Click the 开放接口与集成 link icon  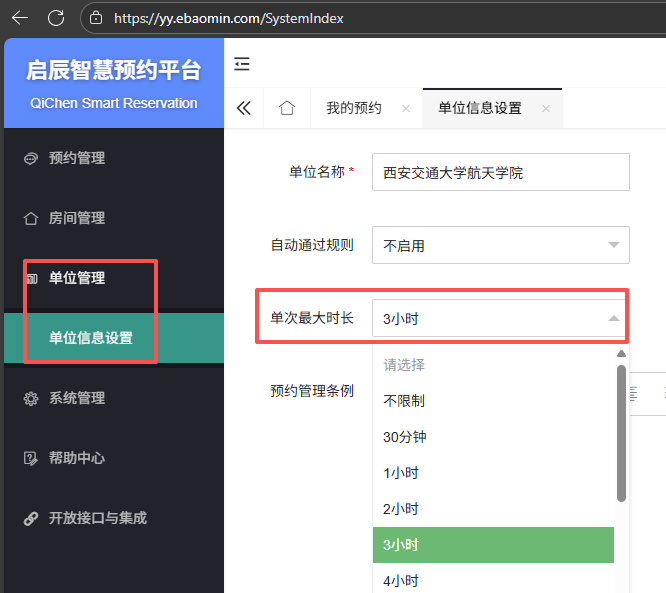[x=30, y=518]
